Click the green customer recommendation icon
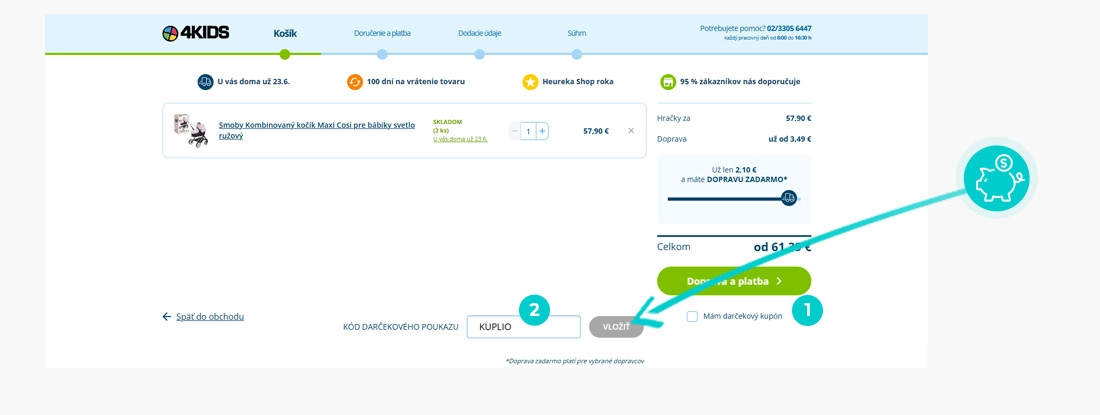This screenshot has width=1100, height=415. pos(668,81)
